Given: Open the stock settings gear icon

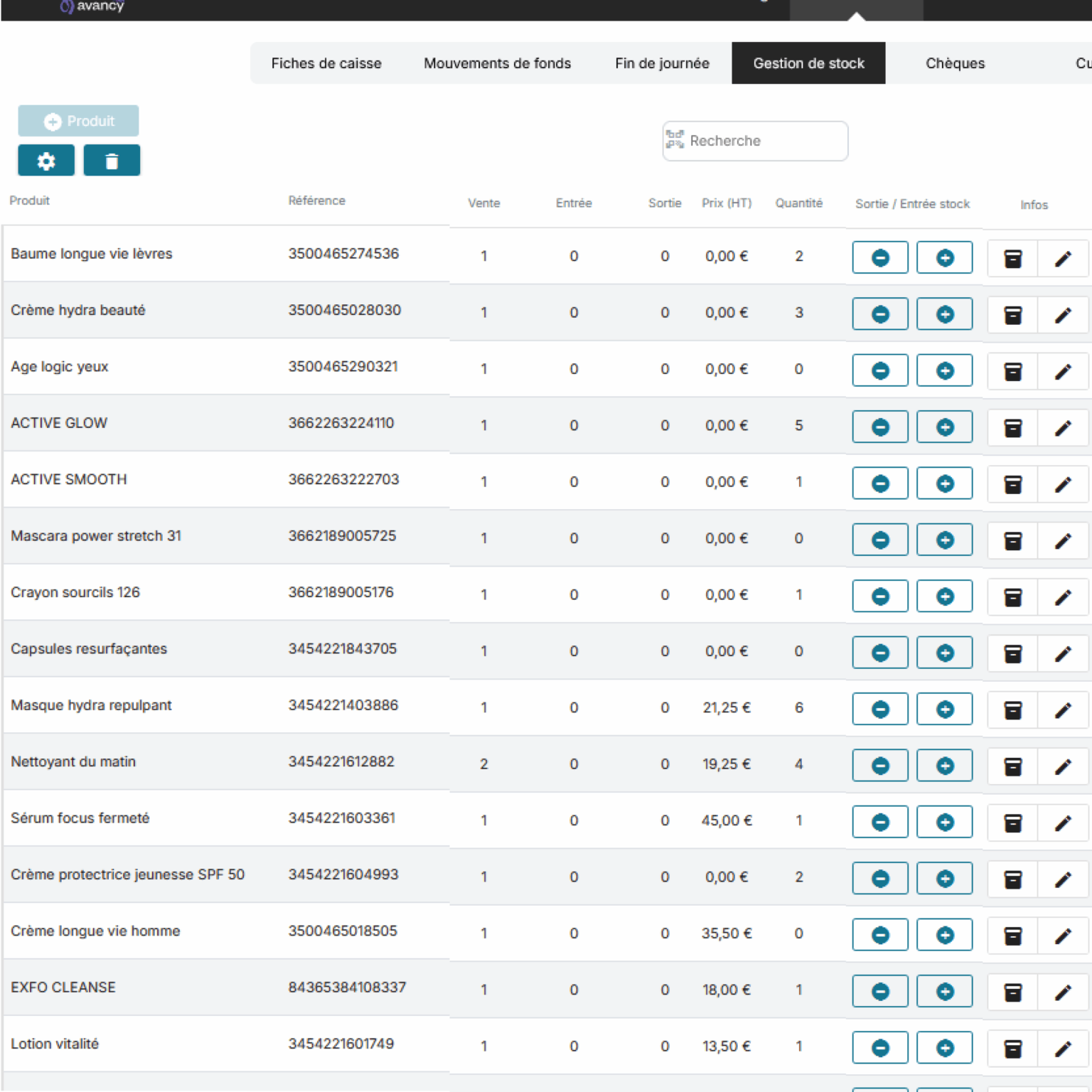Looking at the screenshot, I should [45, 160].
